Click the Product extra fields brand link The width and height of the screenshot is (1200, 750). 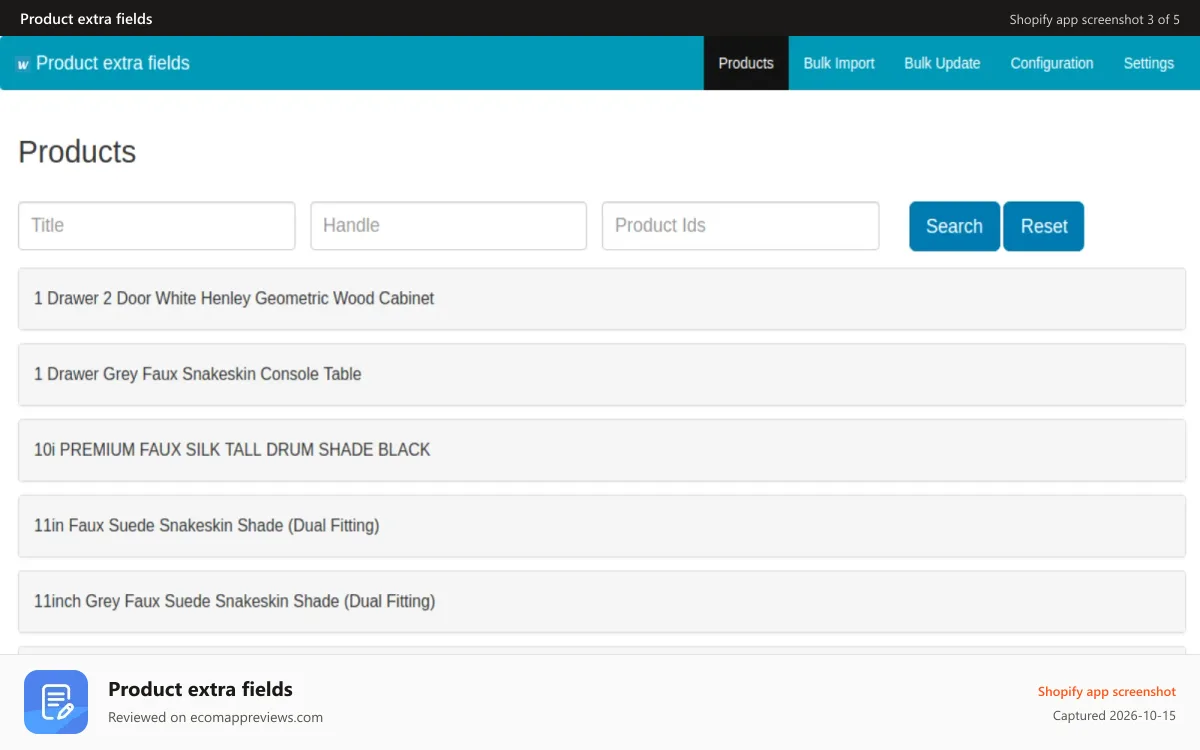tap(113, 63)
